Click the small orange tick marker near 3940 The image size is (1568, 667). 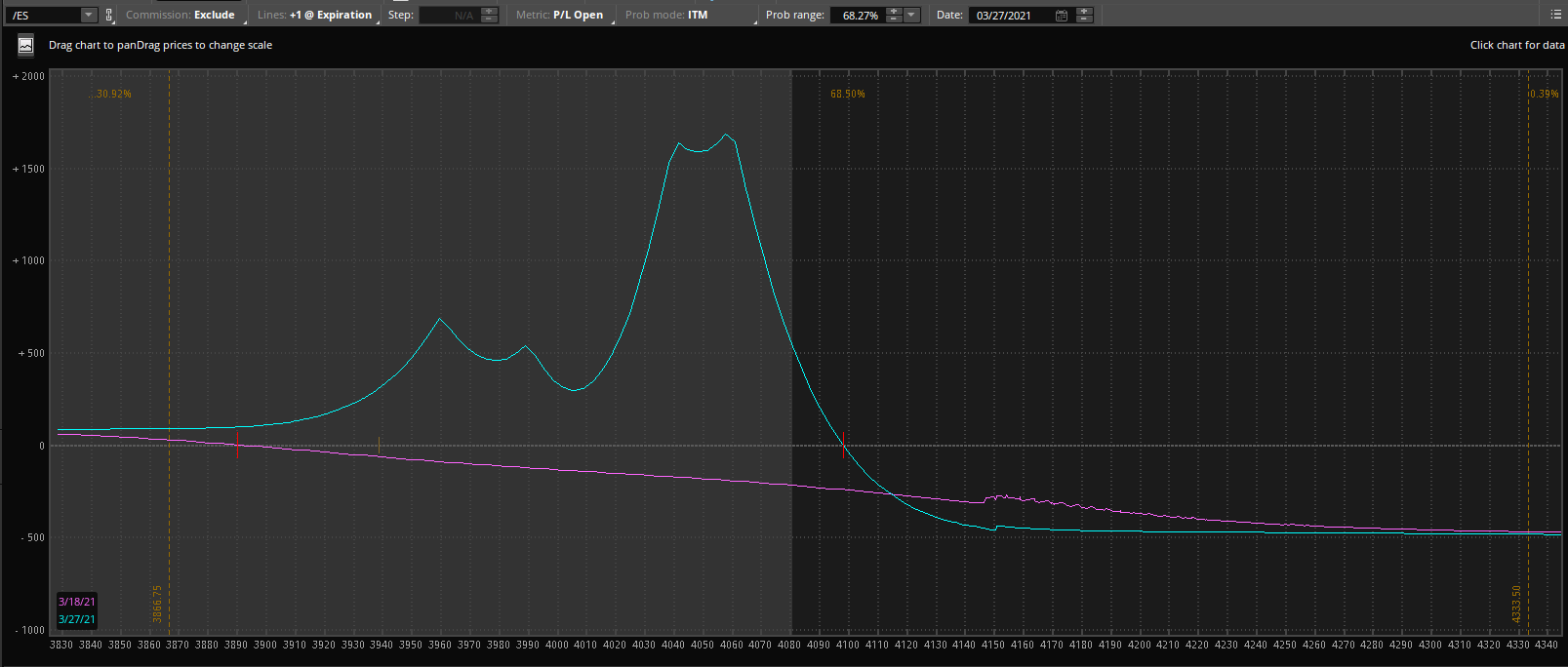point(379,446)
